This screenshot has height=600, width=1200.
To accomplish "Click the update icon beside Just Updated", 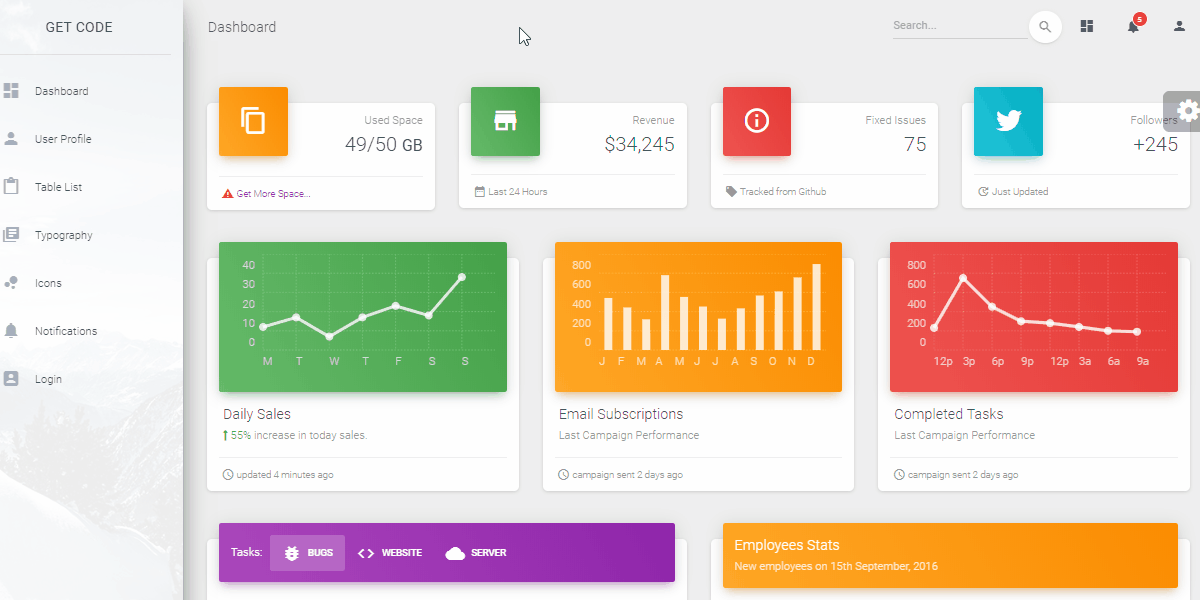I will point(983,191).
